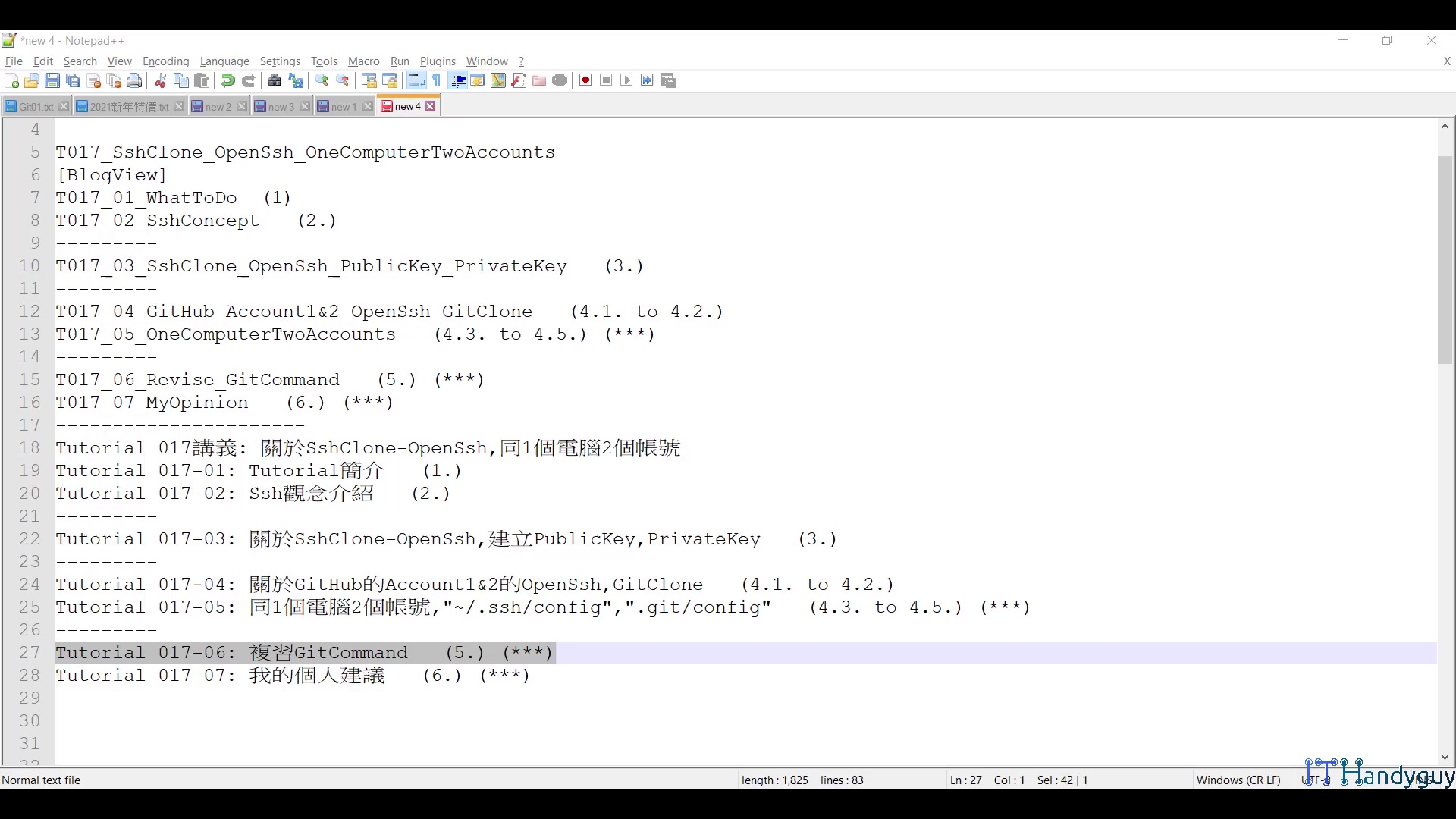This screenshot has width=1456, height=819.
Task: Toggle Word Wrap toolbar button
Action: pos(416,80)
